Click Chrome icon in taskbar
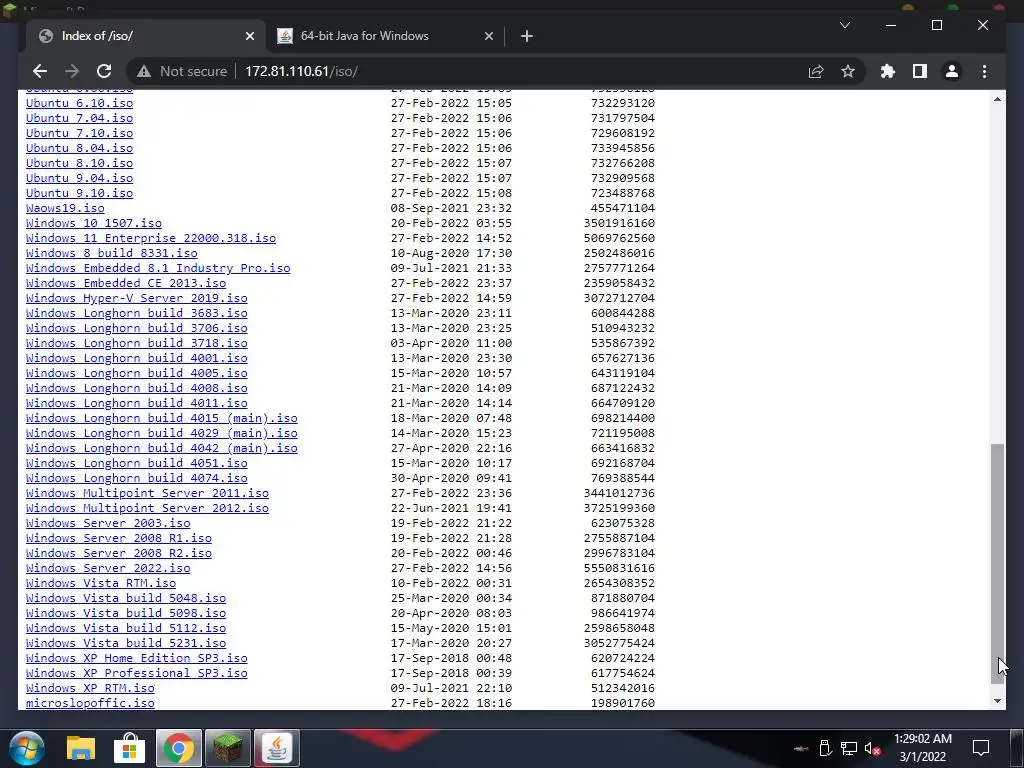 tap(178, 748)
